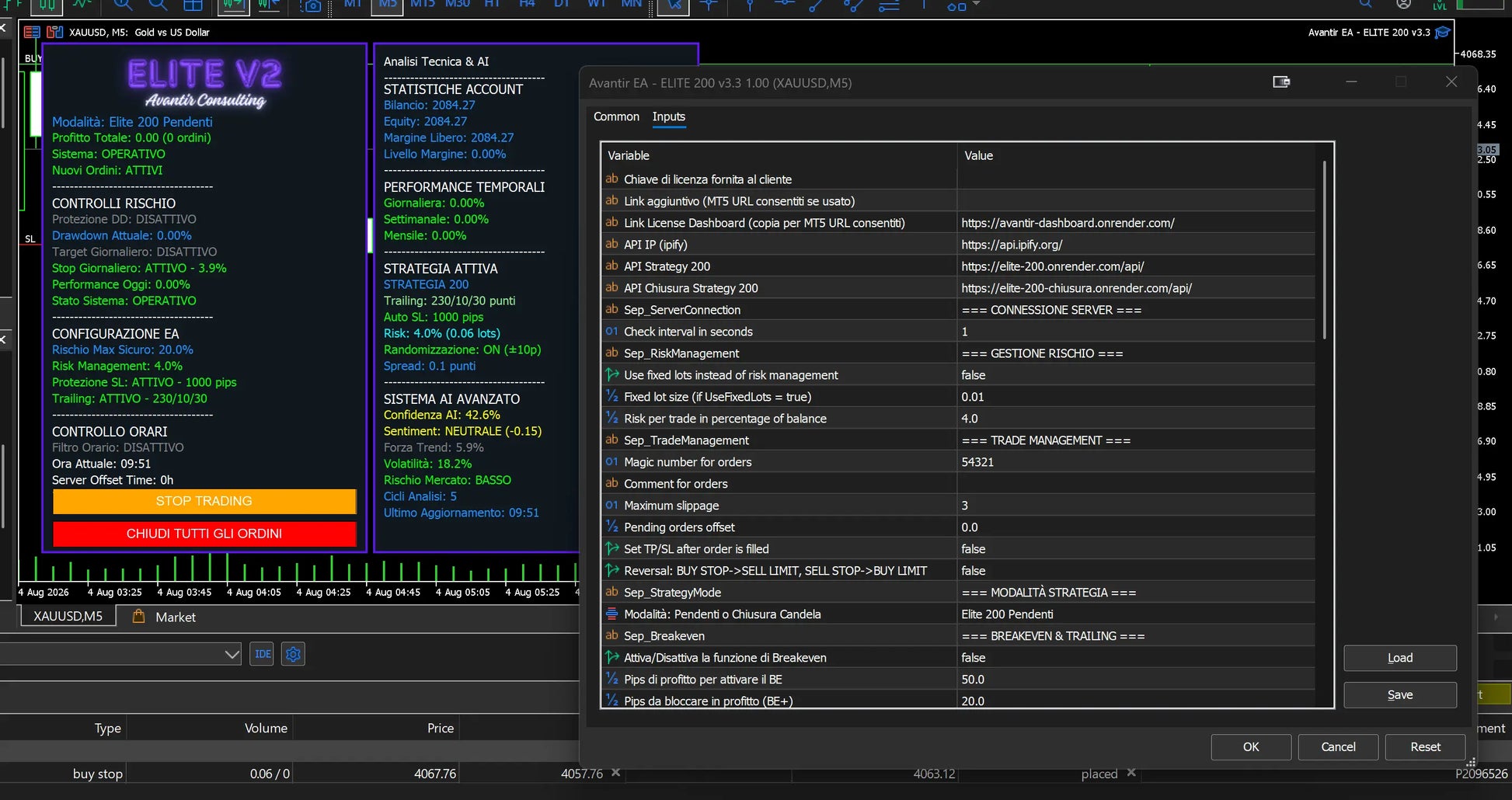Edit Fixed lot size value 0.01
The width and height of the screenshot is (1512, 800).
coord(1136,397)
